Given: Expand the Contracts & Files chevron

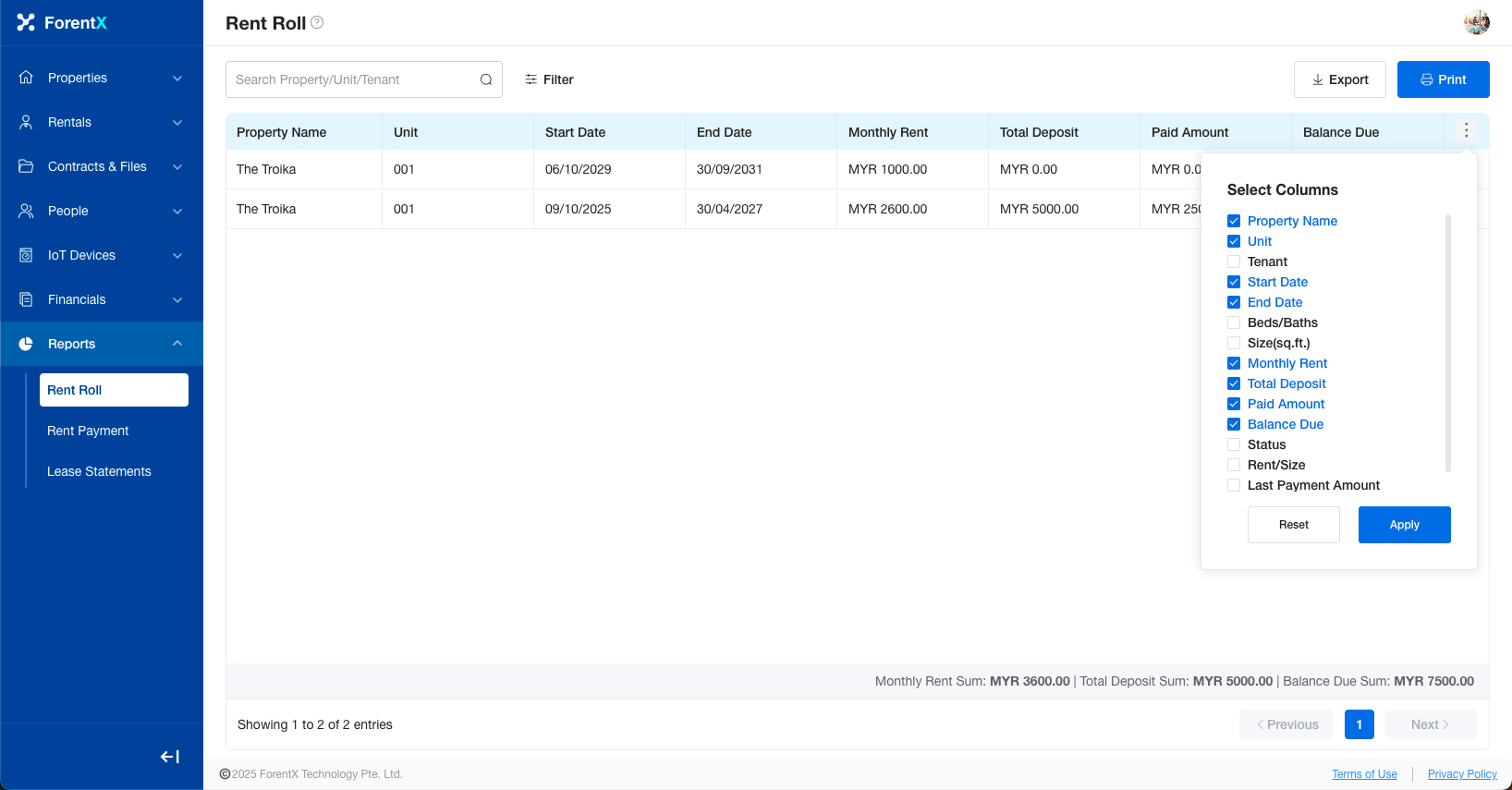Looking at the screenshot, I should click(x=177, y=167).
